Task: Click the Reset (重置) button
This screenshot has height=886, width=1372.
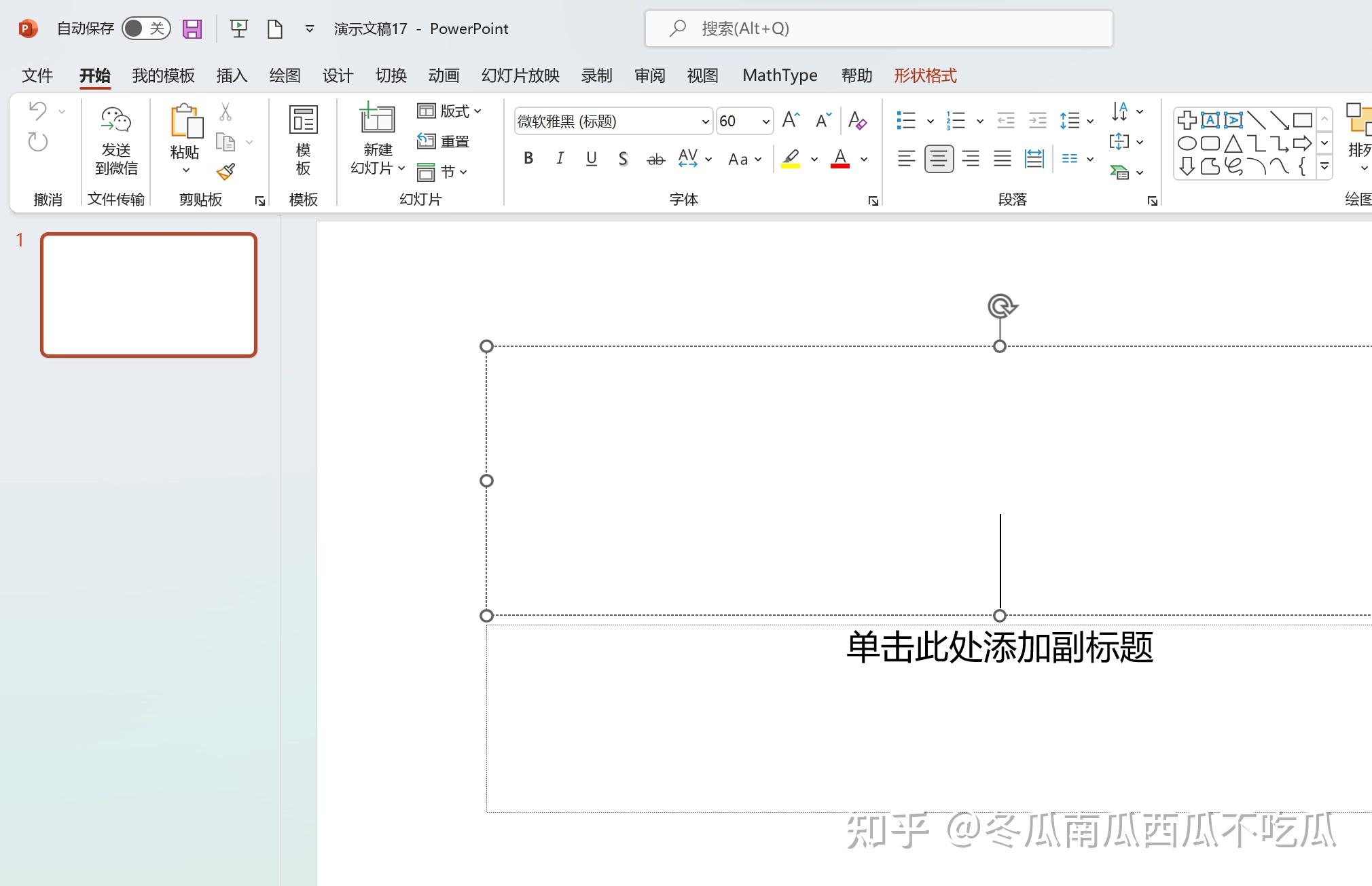Action: pyautogui.click(x=444, y=141)
